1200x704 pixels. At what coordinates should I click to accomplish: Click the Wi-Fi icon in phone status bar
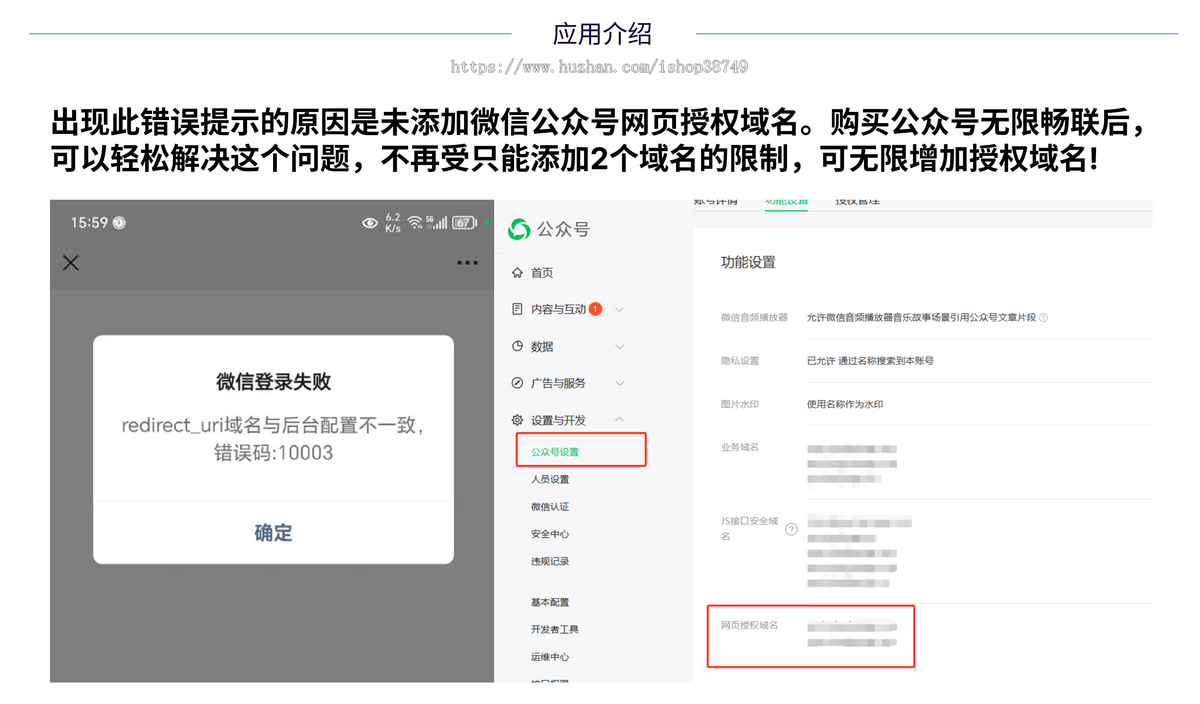click(x=414, y=223)
